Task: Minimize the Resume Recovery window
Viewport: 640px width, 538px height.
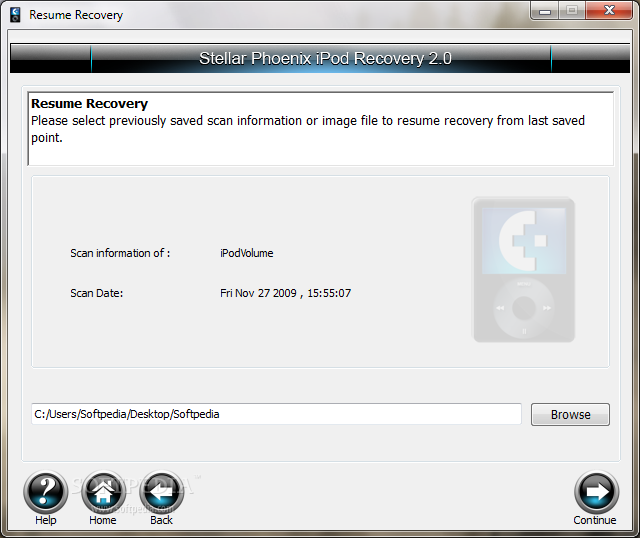Action: 545,11
